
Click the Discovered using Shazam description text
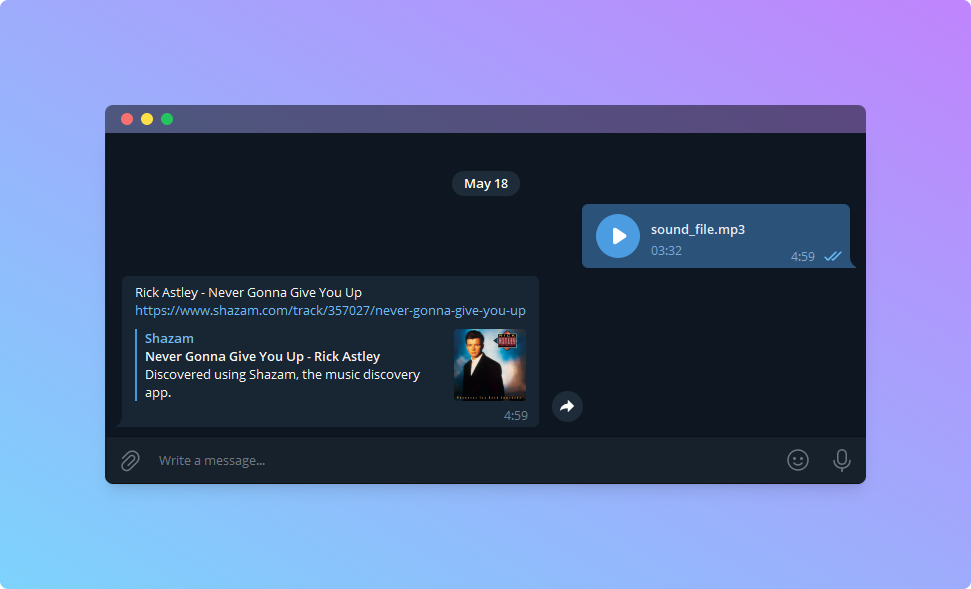point(282,383)
